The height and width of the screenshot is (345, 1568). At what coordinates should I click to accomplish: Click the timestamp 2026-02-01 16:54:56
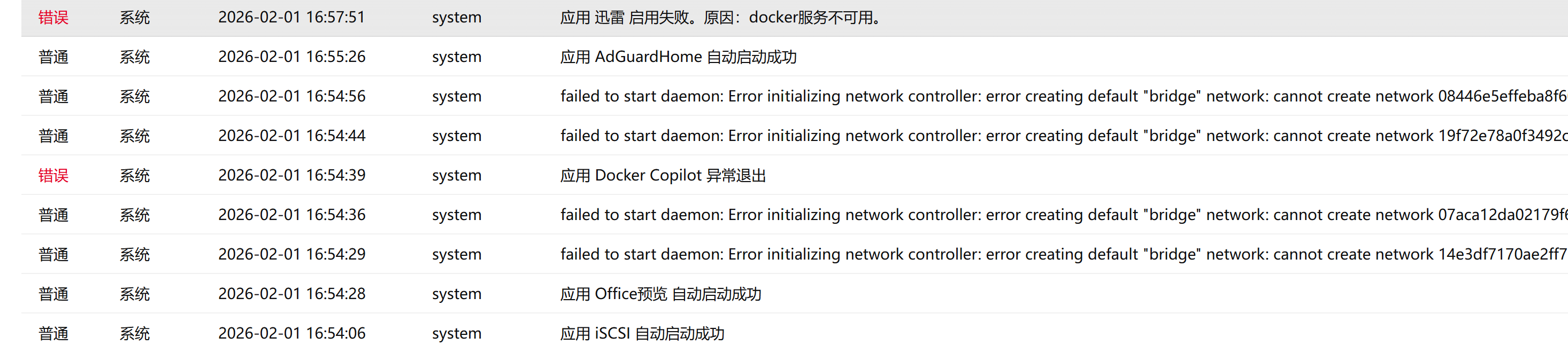(x=291, y=97)
